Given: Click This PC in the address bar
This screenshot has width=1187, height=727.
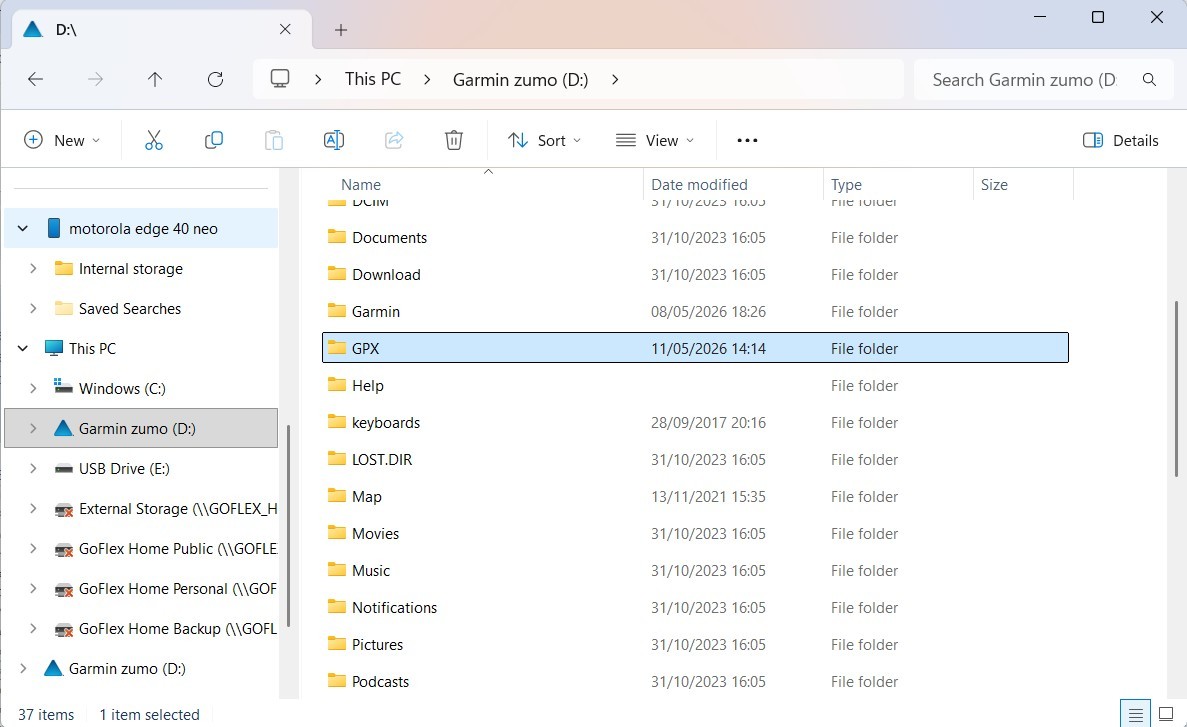Looking at the screenshot, I should pos(372,79).
